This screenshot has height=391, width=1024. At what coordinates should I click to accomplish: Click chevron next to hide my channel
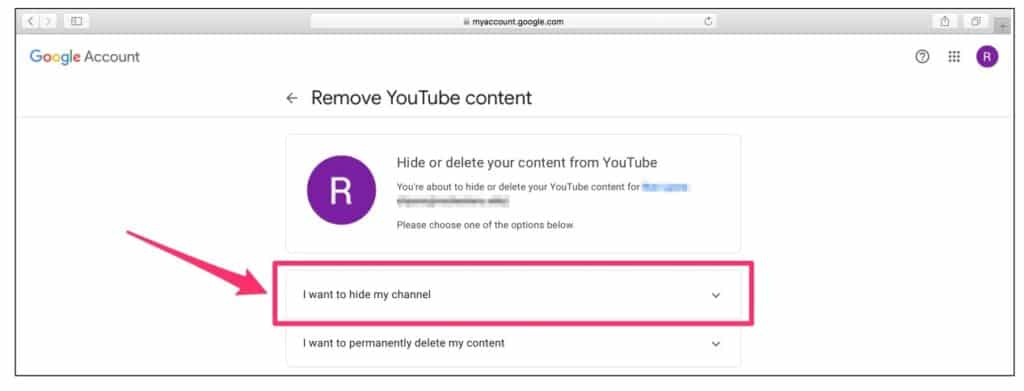(716, 295)
